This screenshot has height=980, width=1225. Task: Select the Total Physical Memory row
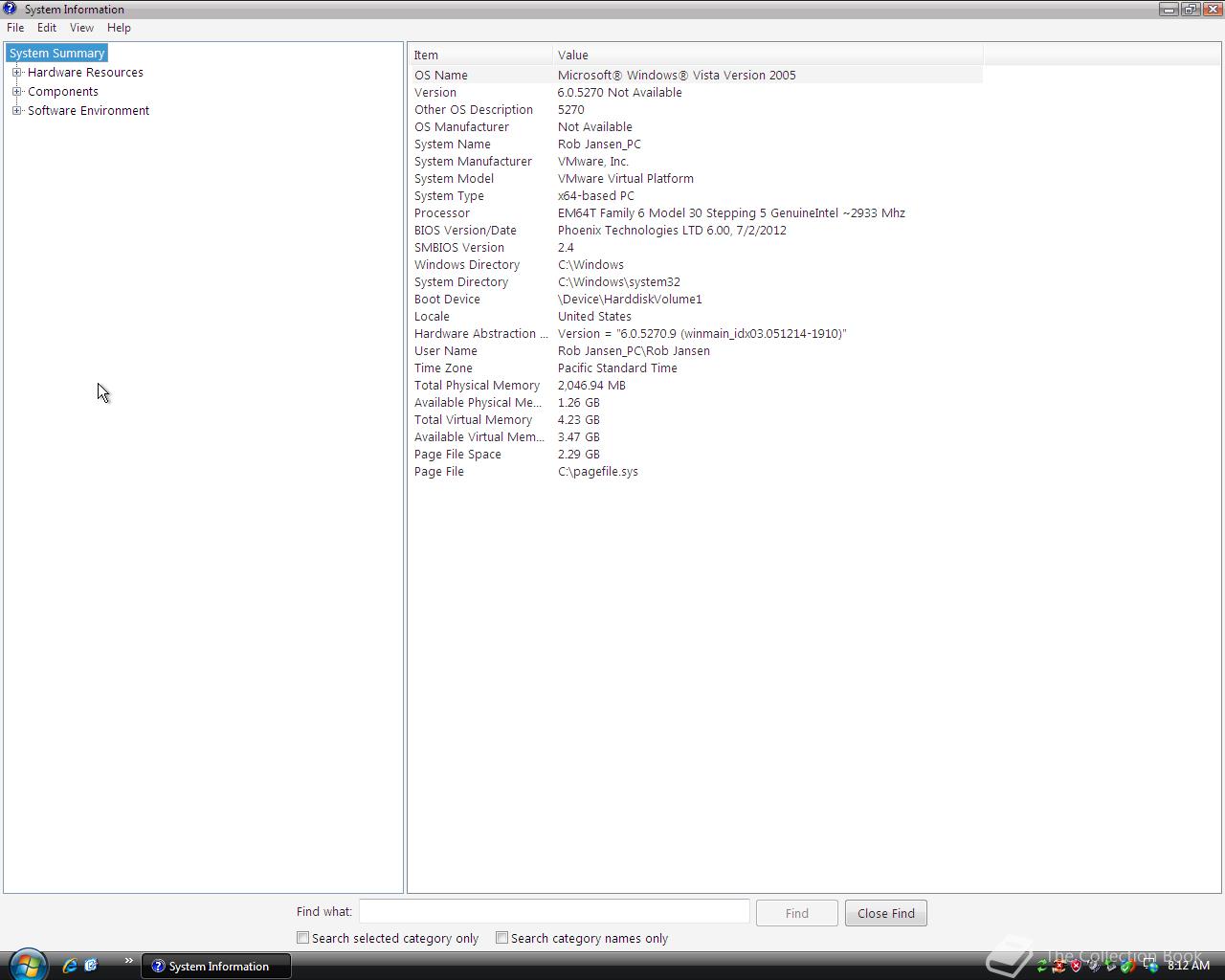pyautogui.click(x=696, y=385)
